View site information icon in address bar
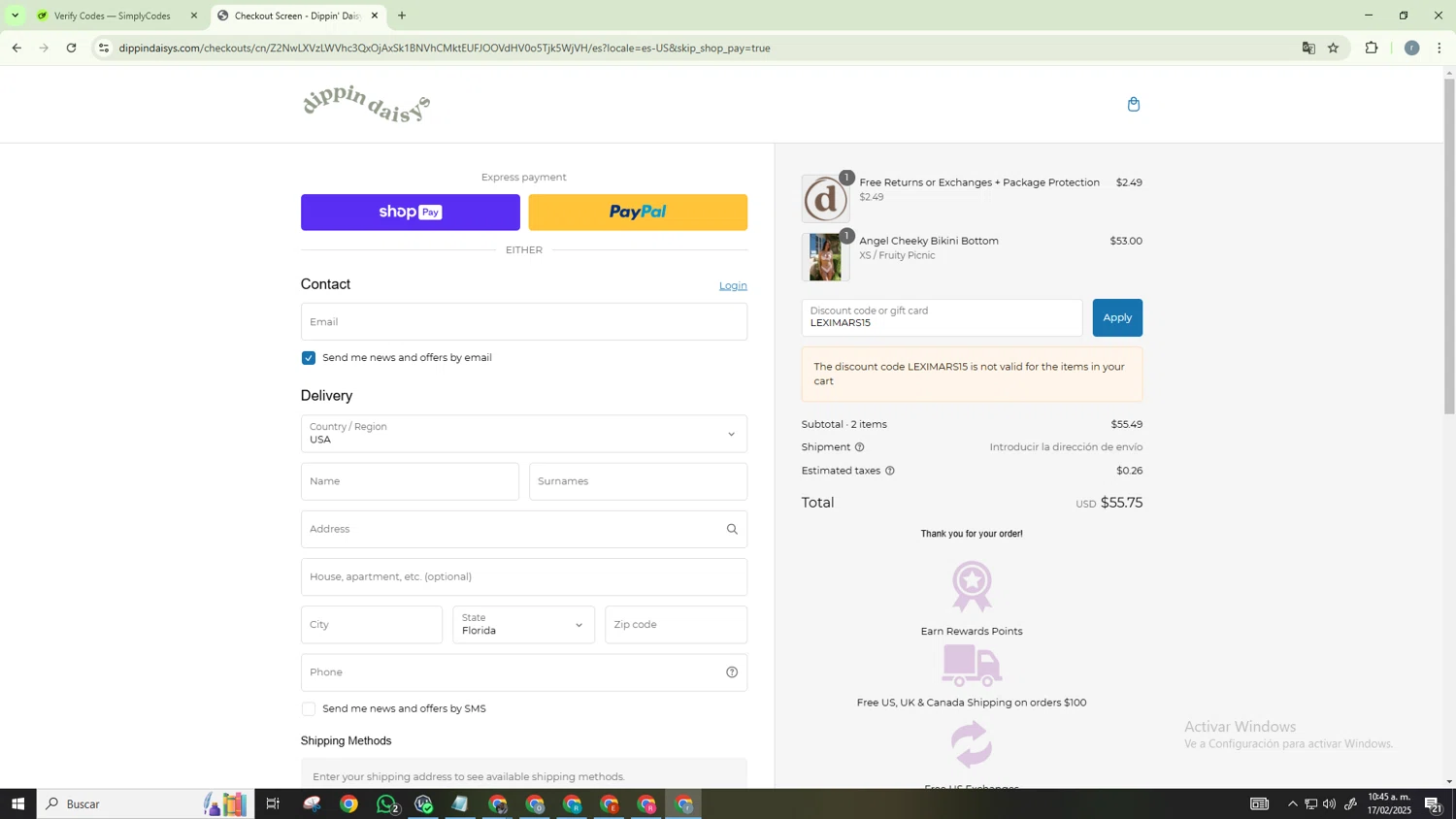The width and height of the screenshot is (1456, 819). (104, 48)
